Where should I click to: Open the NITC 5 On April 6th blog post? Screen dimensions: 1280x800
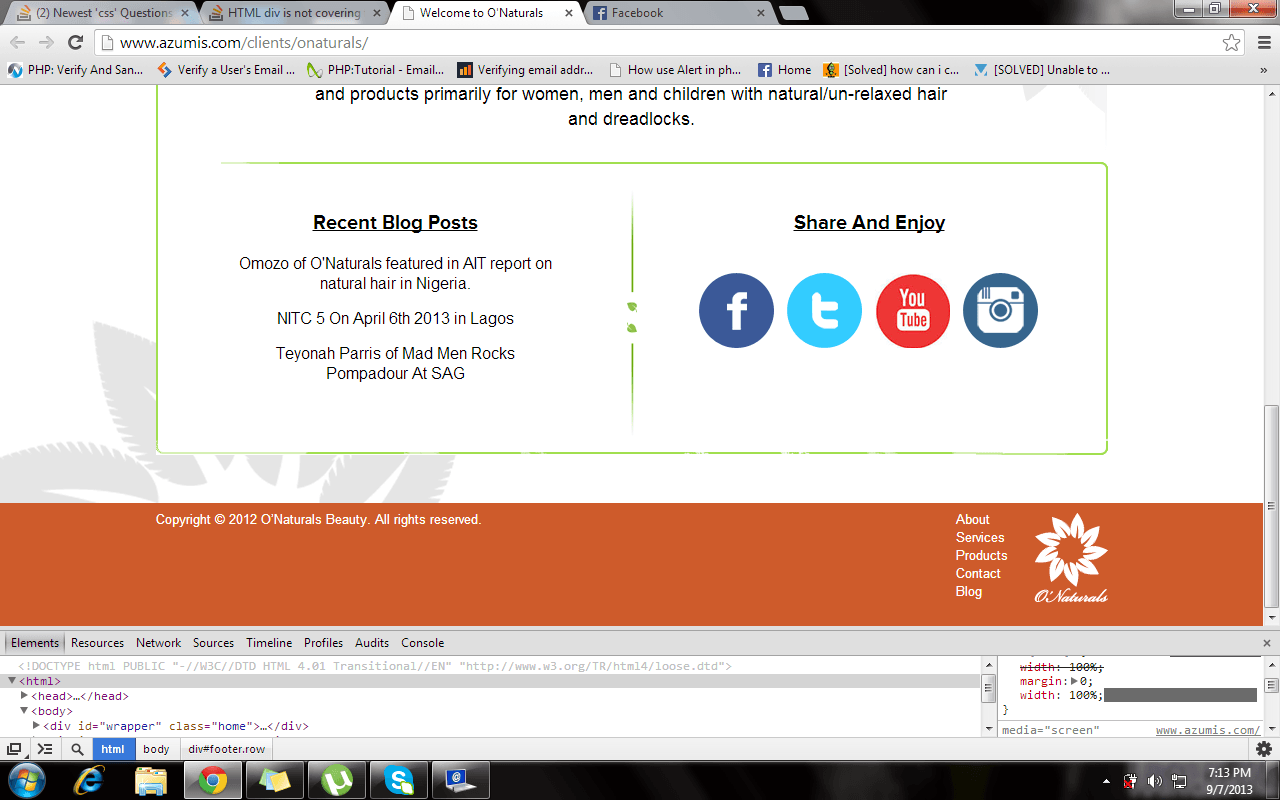coord(395,318)
